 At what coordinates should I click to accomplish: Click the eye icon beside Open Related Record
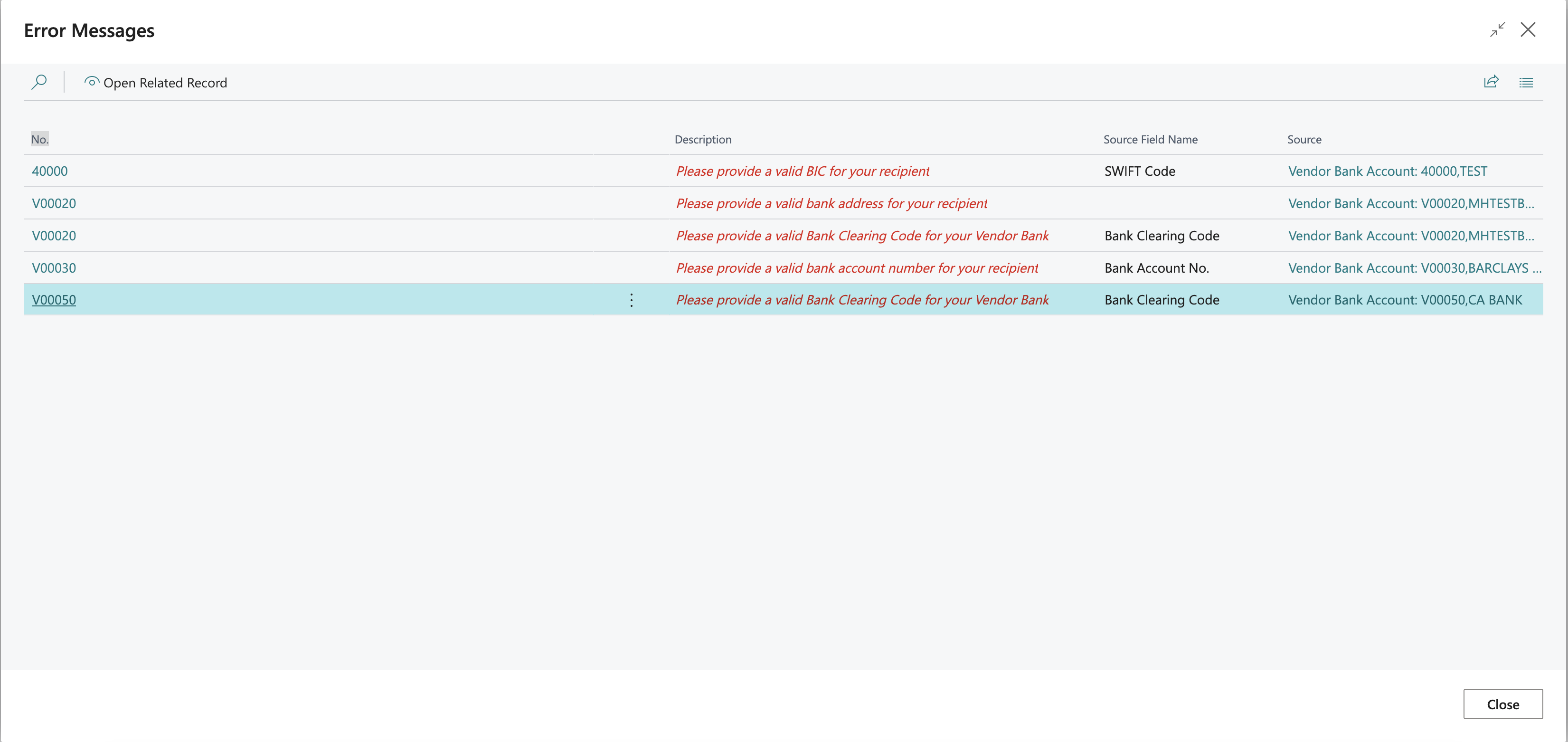(x=91, y=82)
